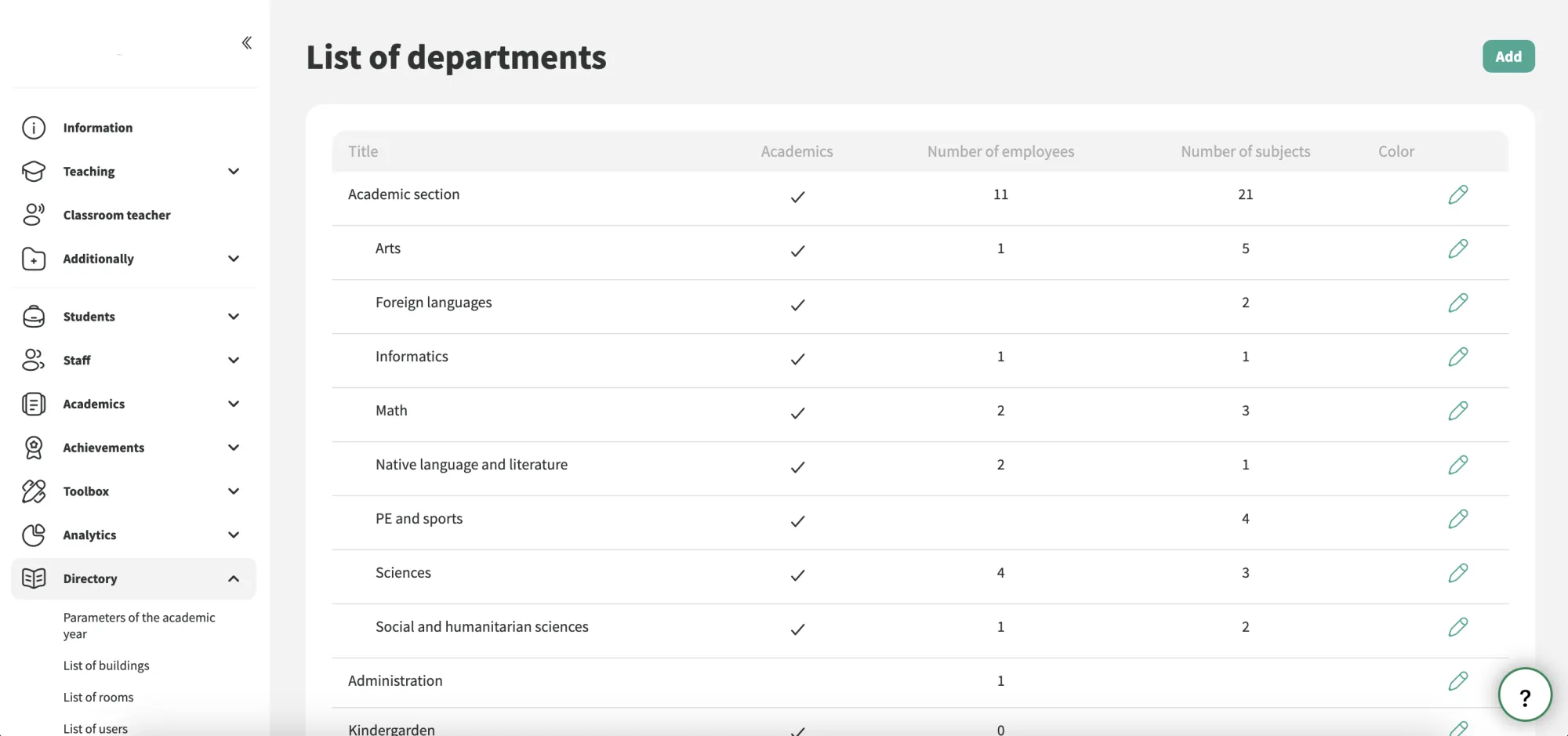Toggle Academics checkmark for PE and sports
The width and height of the screenshot is (1568, 736).
[797, 521]
